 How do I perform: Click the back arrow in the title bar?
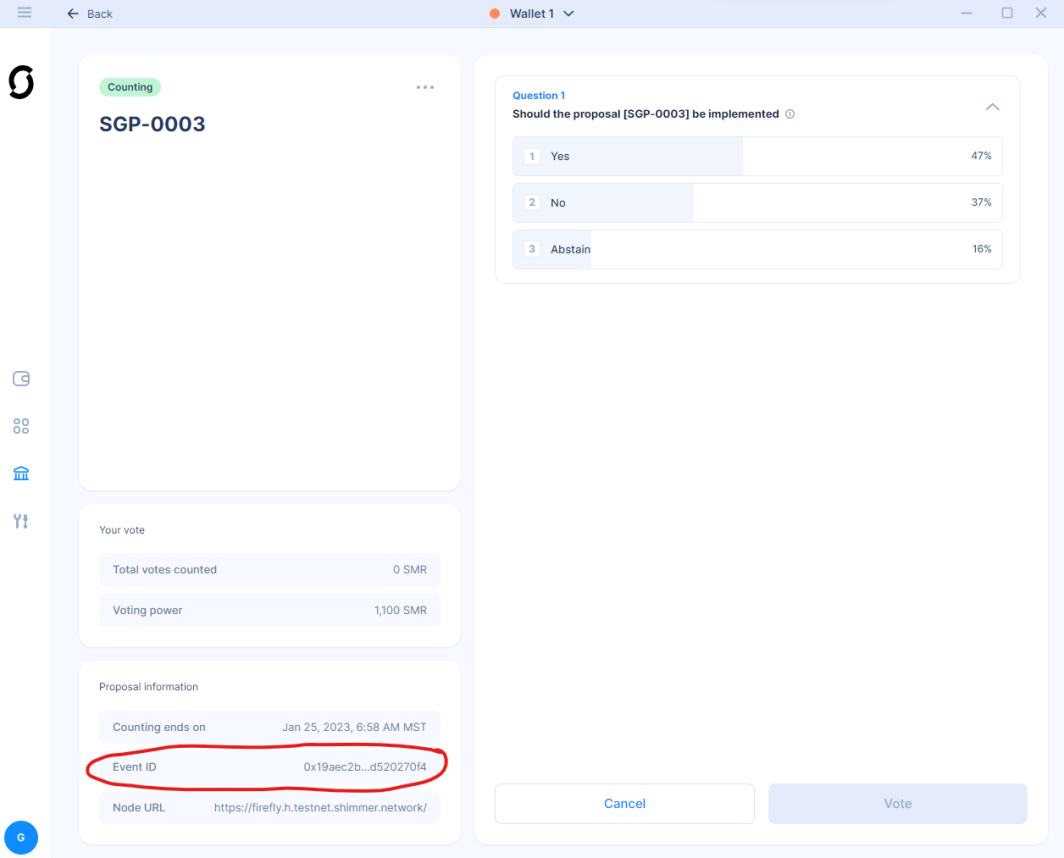pyautogui.click(x=71, y=13)
